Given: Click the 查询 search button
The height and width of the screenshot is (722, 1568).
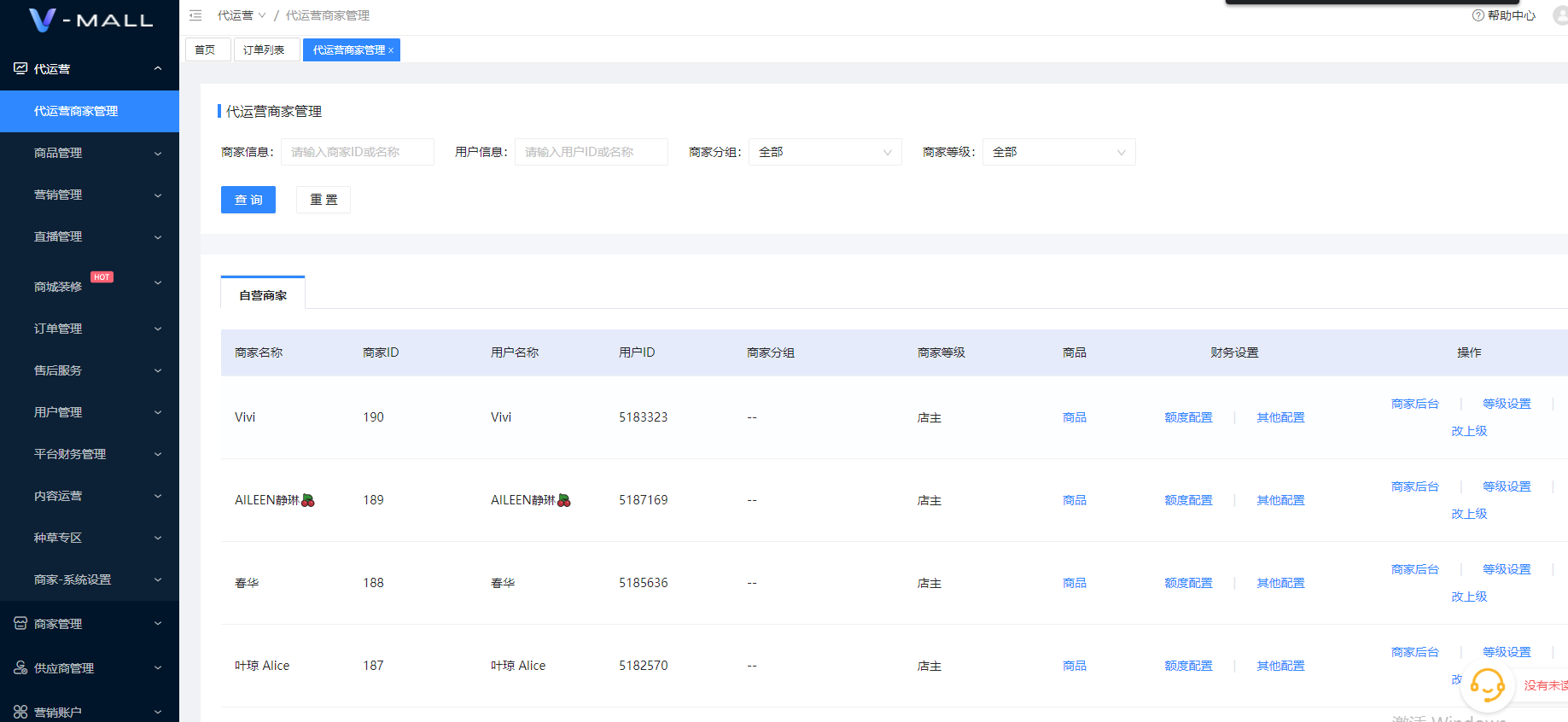Looking at the screenshot, I should 248,200.
